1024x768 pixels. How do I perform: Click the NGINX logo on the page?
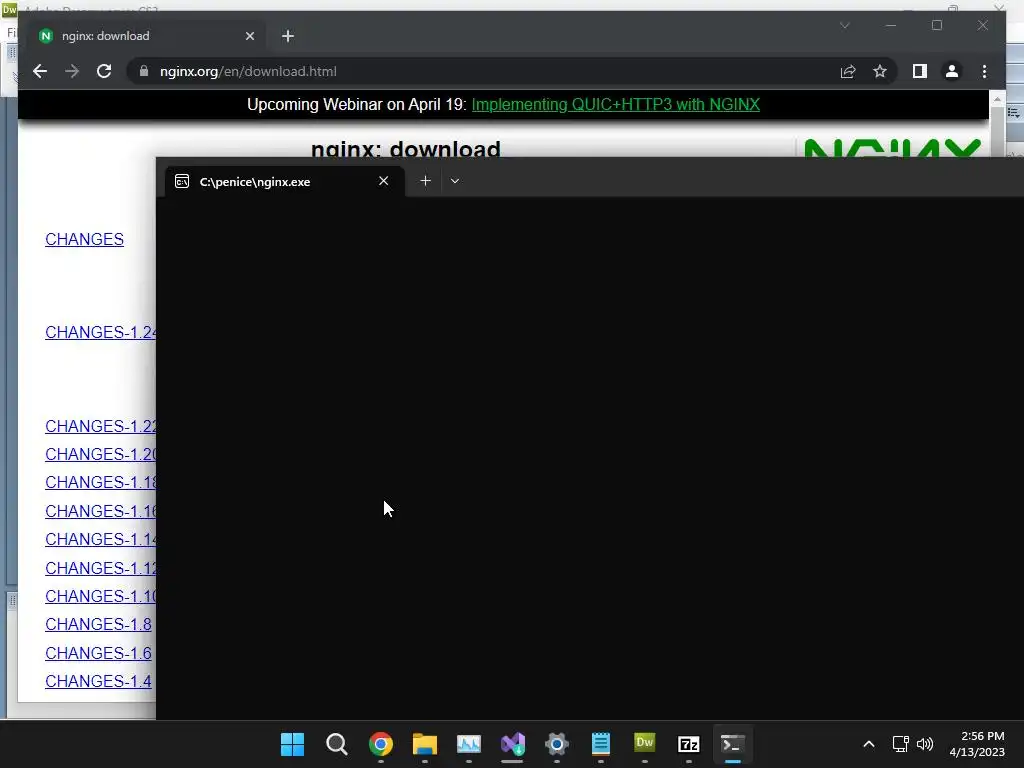coord(892,147)
